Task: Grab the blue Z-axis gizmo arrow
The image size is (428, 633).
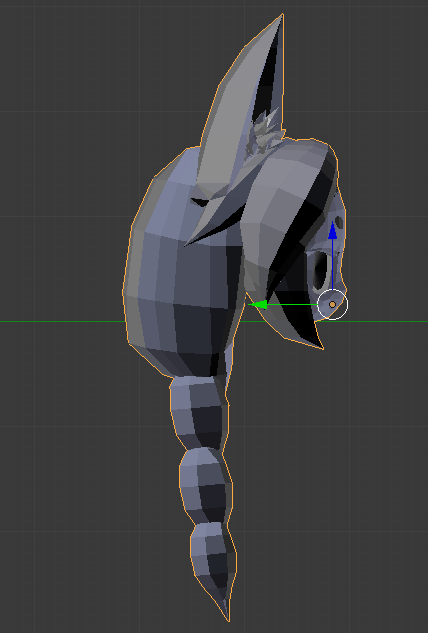Action: click(x=333, y=231)
